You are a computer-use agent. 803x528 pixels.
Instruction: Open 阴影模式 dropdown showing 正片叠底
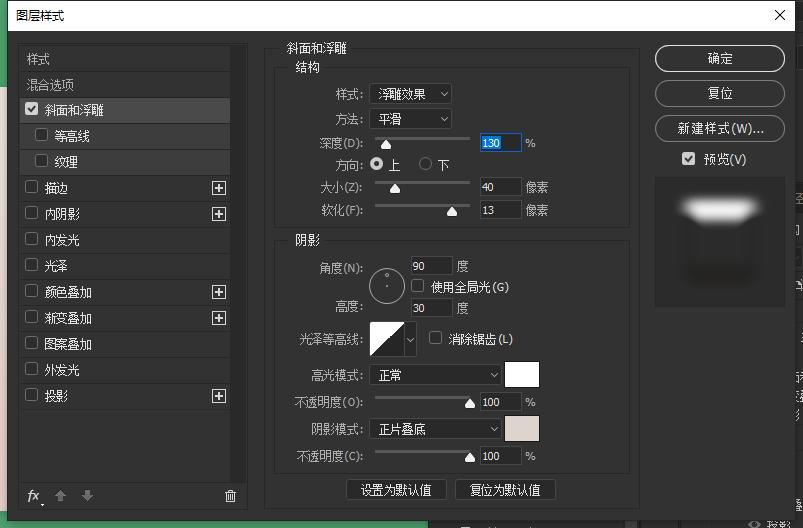click(x=435, y=429)
